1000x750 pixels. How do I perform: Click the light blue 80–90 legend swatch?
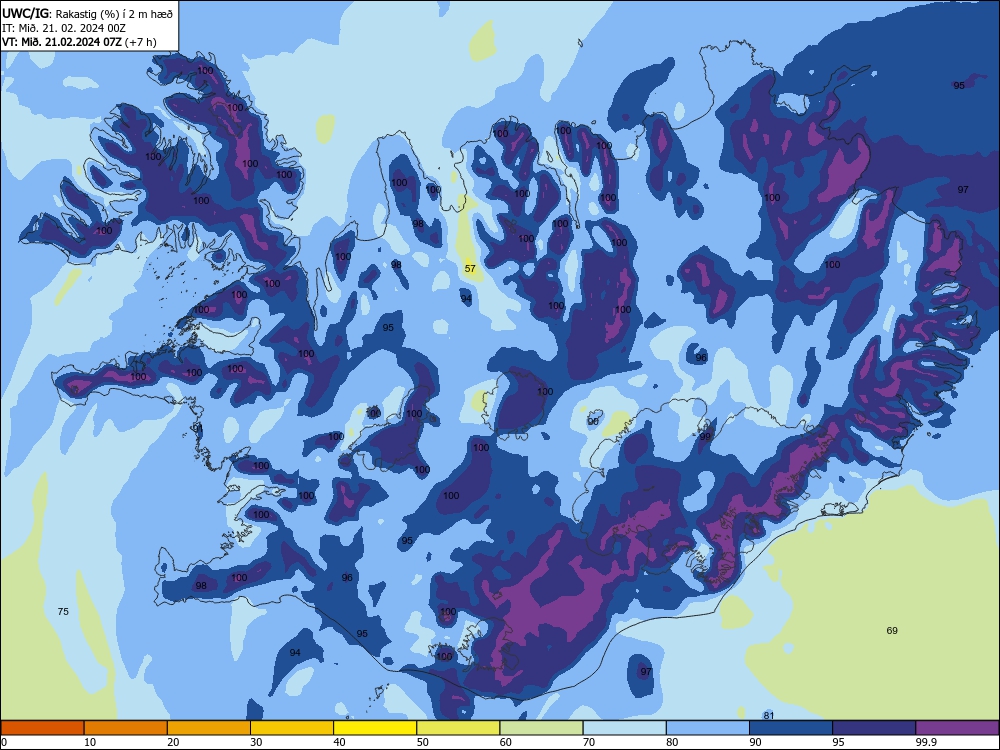click(x=707, y=728)
